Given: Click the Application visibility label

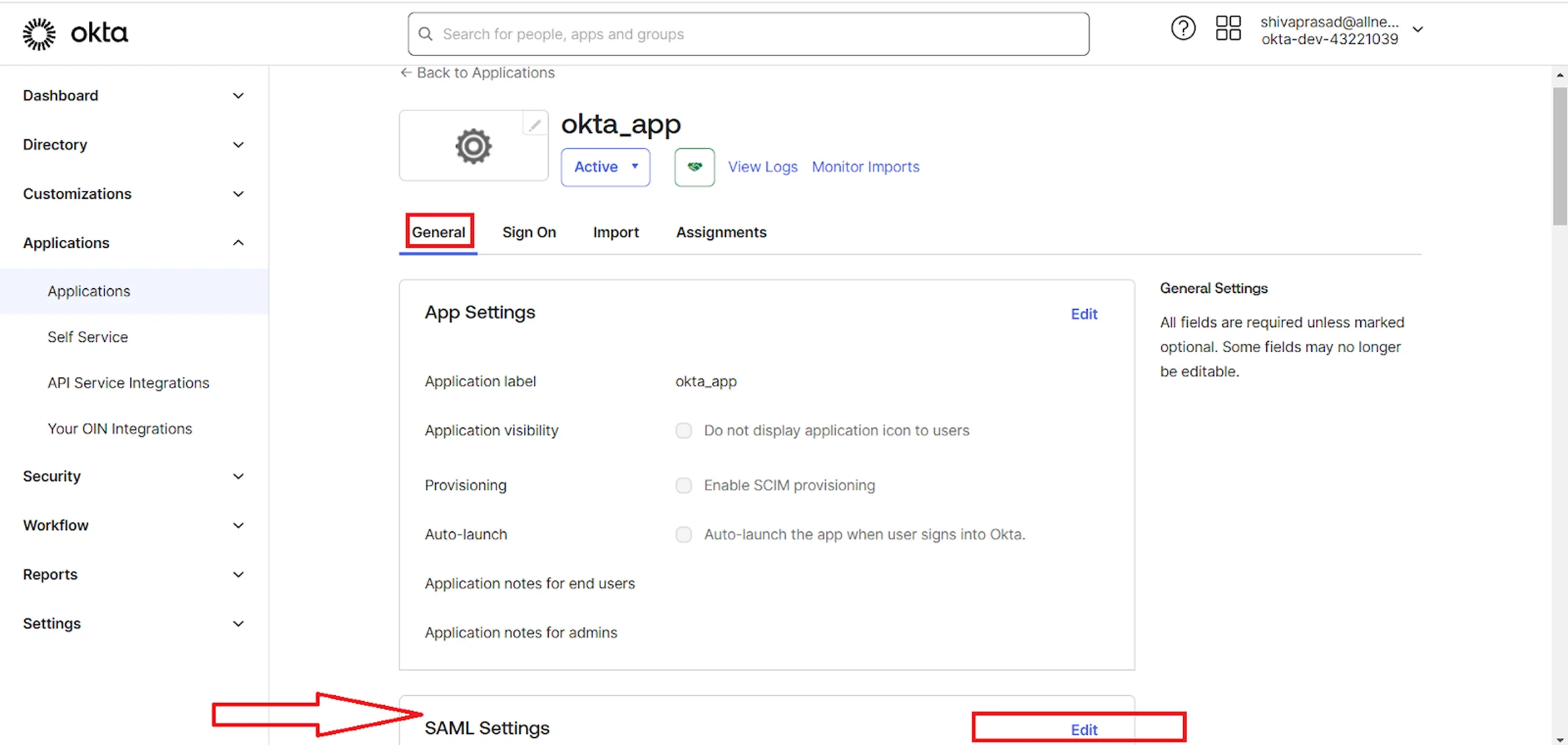Looking at the screenshot, I should [x=491, y=431].
